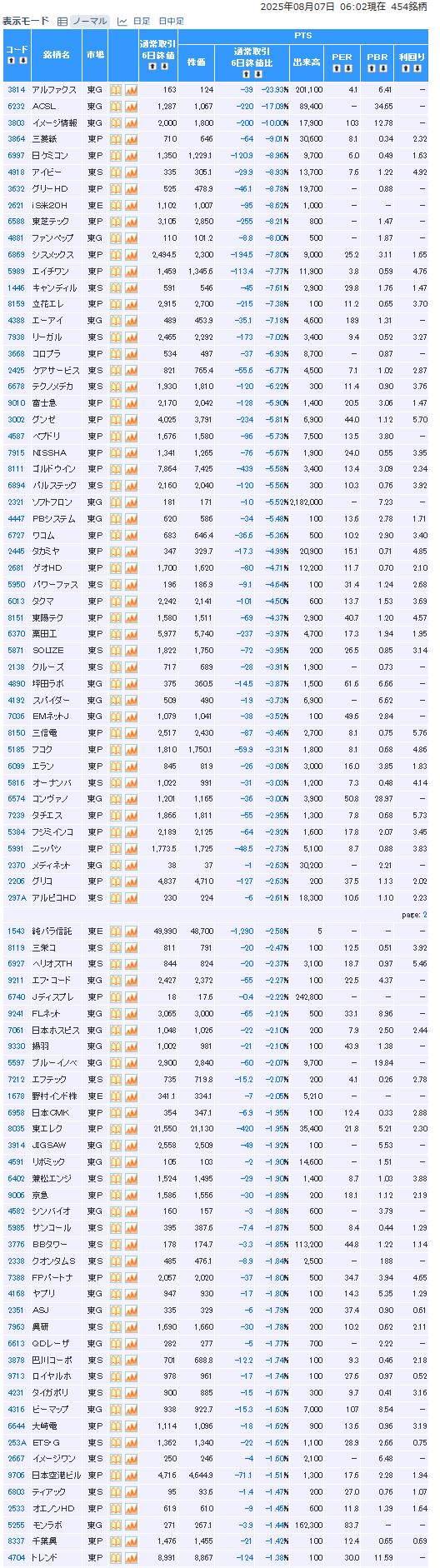Open stock code 7915 link
The image size is (440, 1568).
pyautogui.click(x=16, y=453)
